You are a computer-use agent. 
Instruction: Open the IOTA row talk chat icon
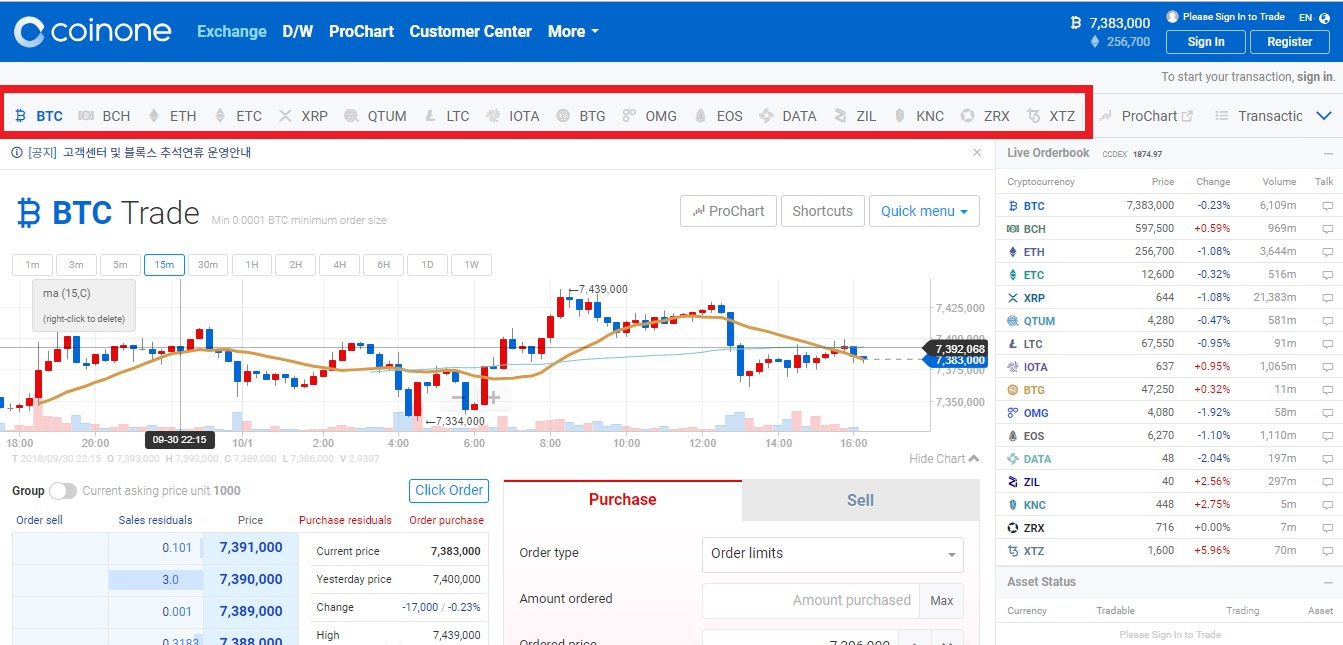click(1328, 367)
